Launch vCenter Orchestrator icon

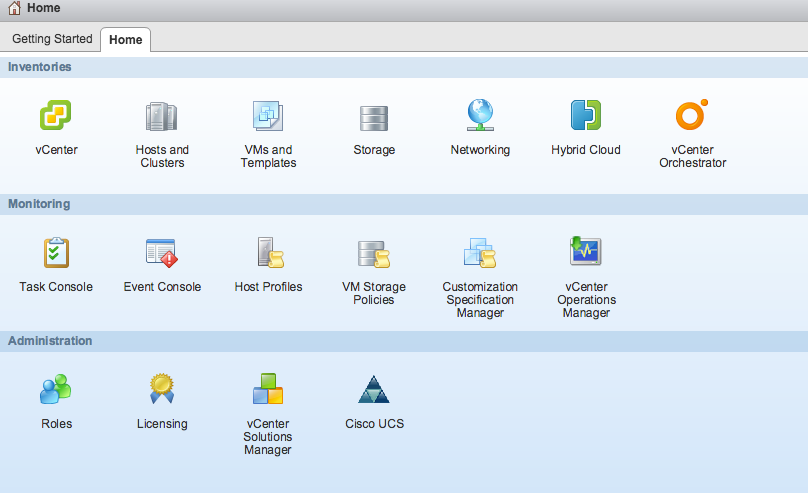[x=692, y=114]
